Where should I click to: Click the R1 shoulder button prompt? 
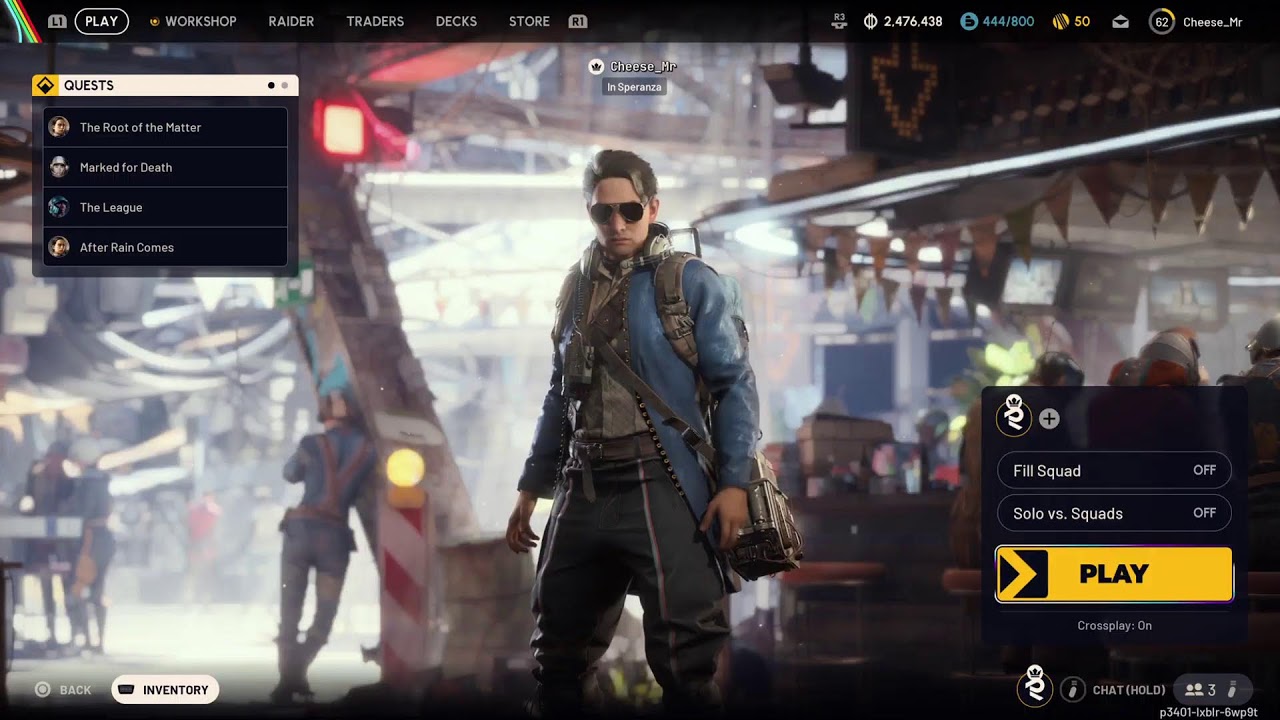coord(577,21)
